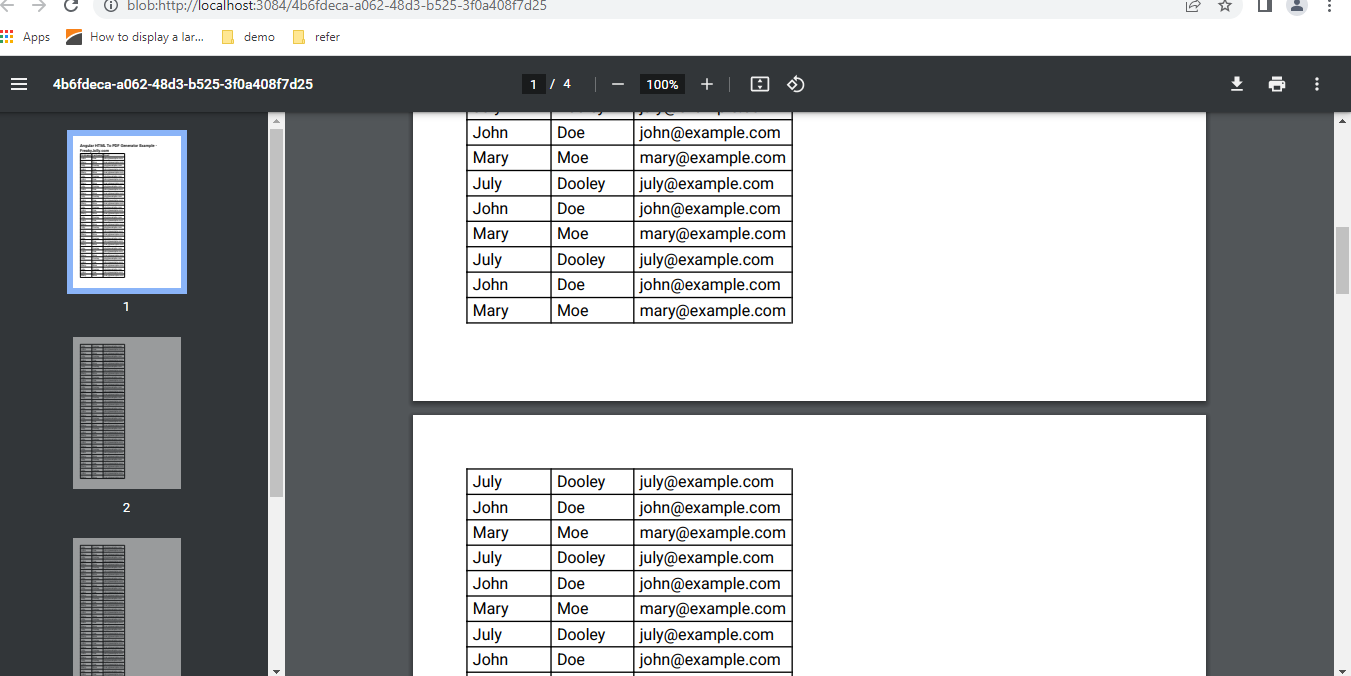The image size is (1351, 676).
Task: Open the demo bookmarks folder
Action: tap(247, 36)
